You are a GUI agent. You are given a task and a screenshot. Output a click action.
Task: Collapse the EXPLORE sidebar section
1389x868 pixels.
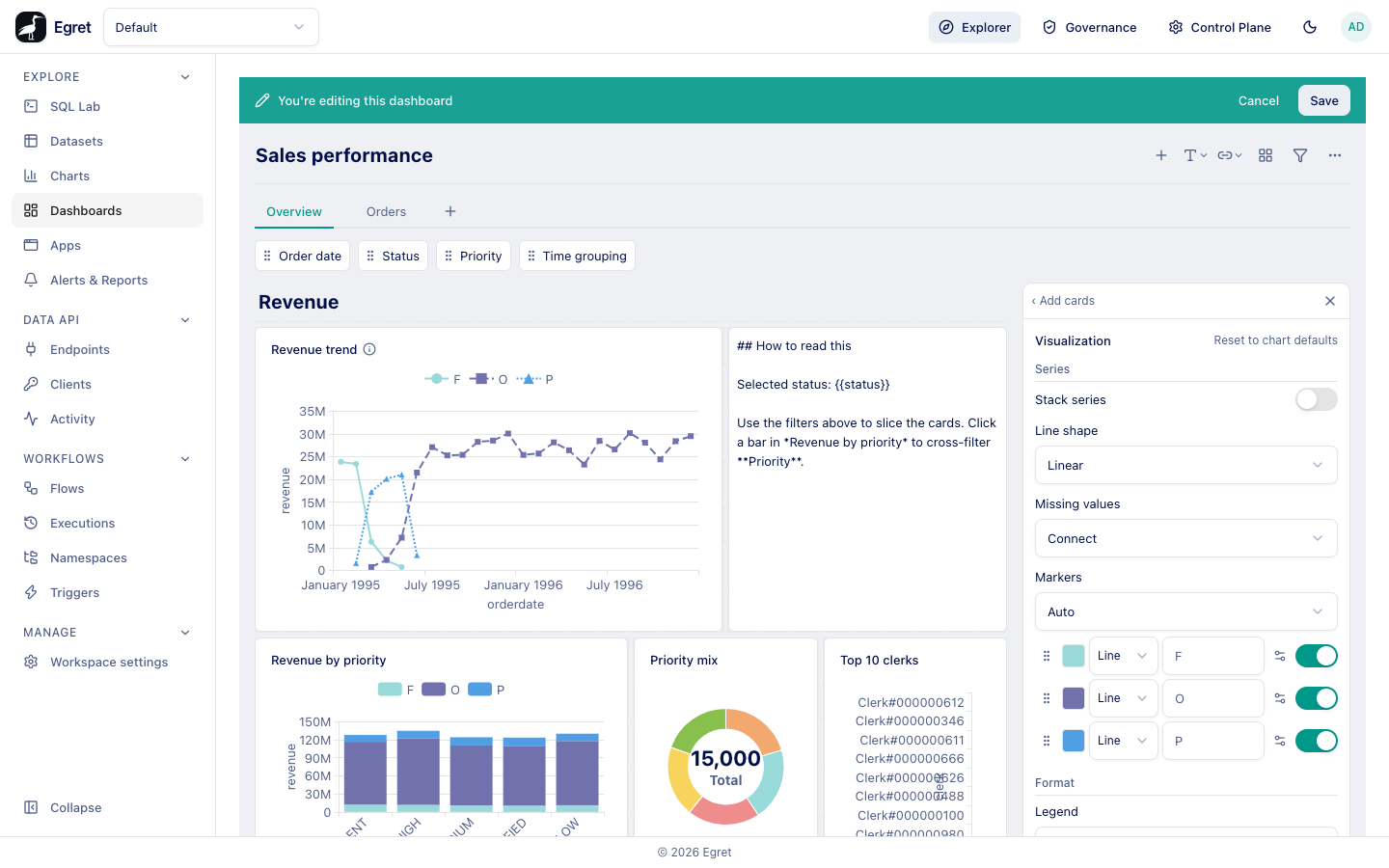coord(185,77)
